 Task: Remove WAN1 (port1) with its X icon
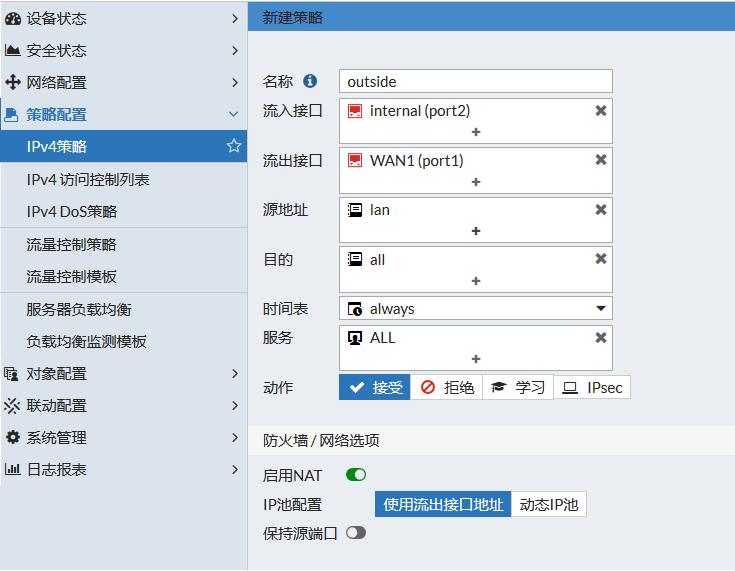point(600,160)
